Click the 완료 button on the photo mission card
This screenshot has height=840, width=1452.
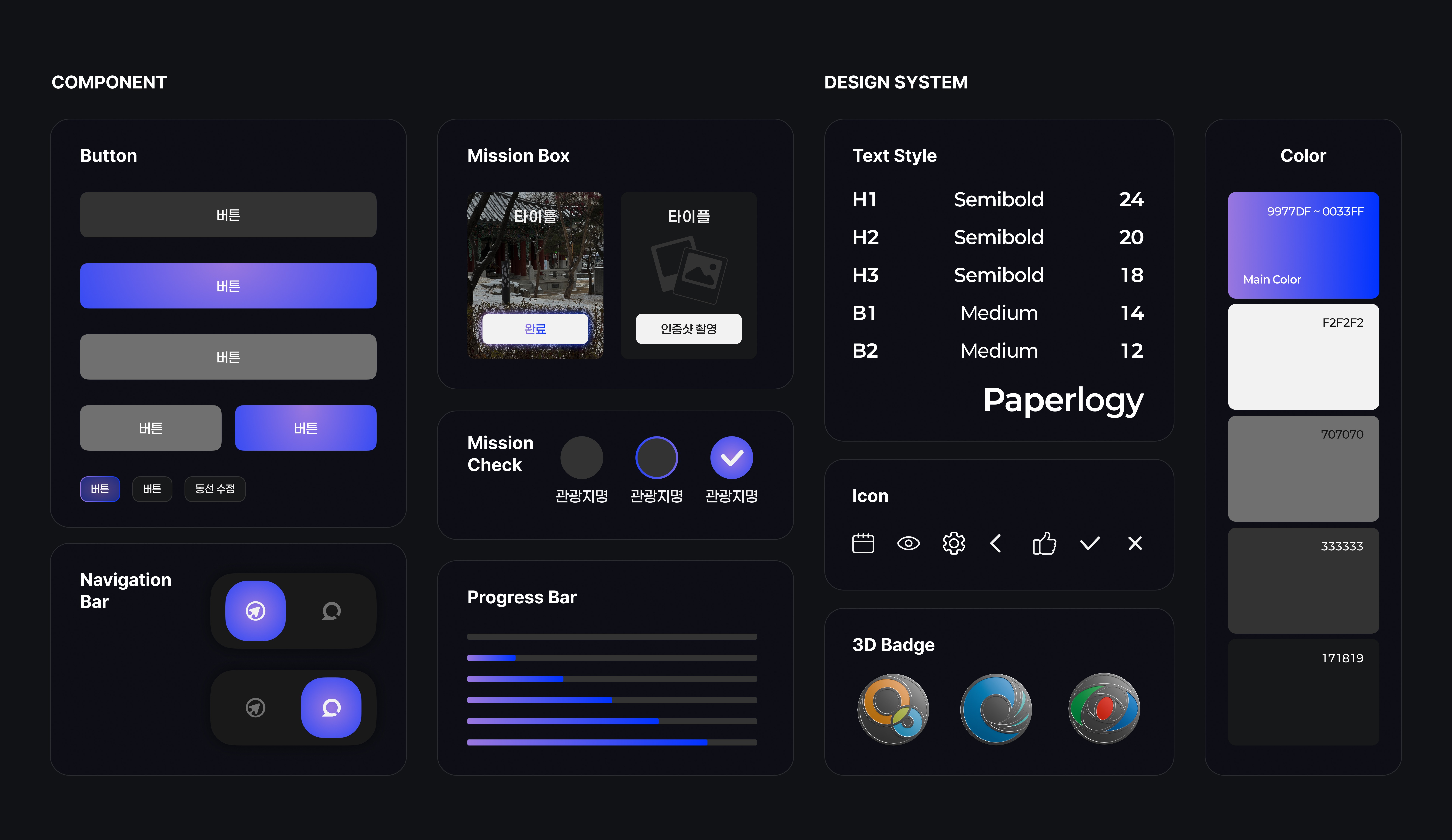coord(535,329)
